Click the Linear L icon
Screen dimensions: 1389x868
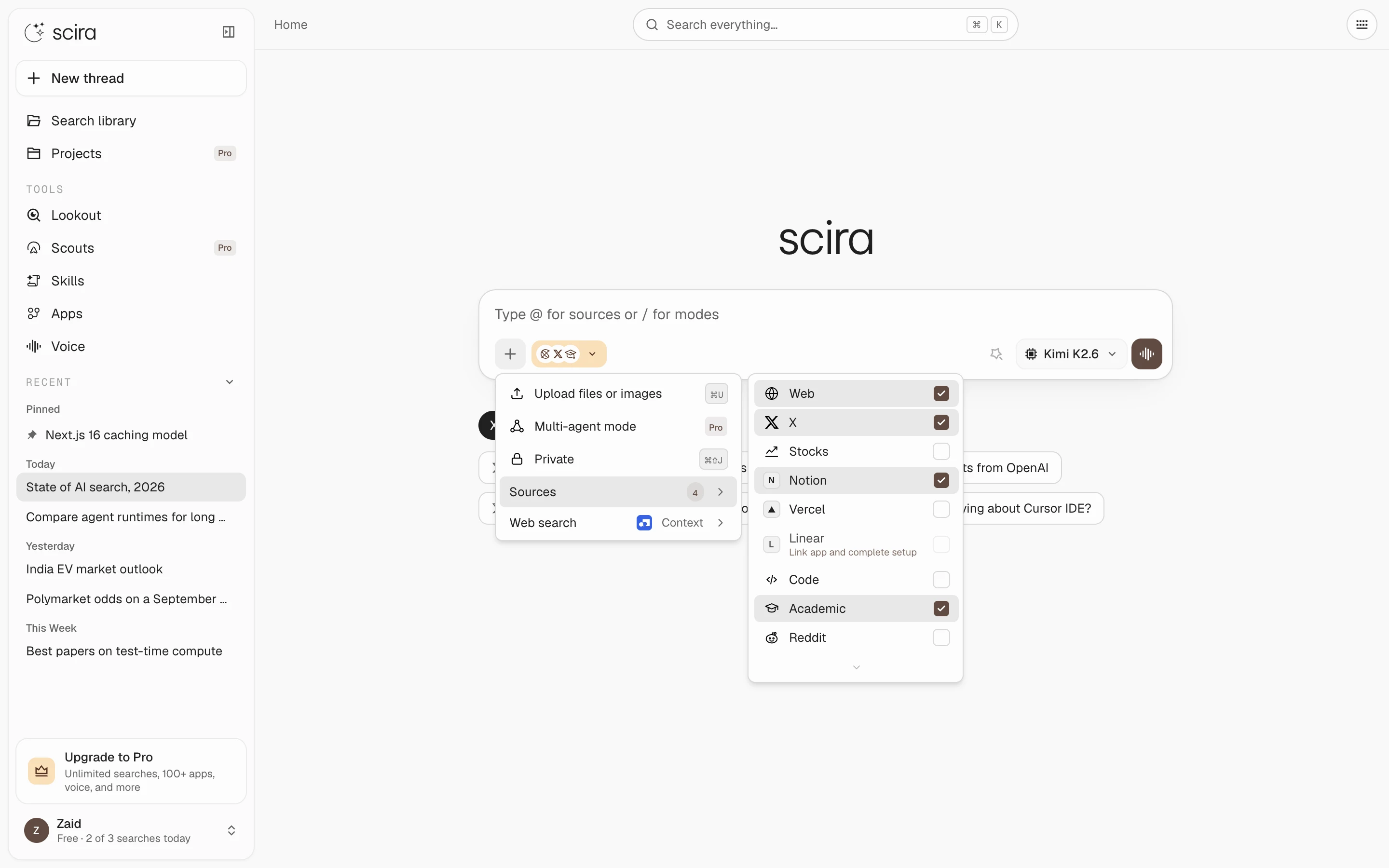771,544
